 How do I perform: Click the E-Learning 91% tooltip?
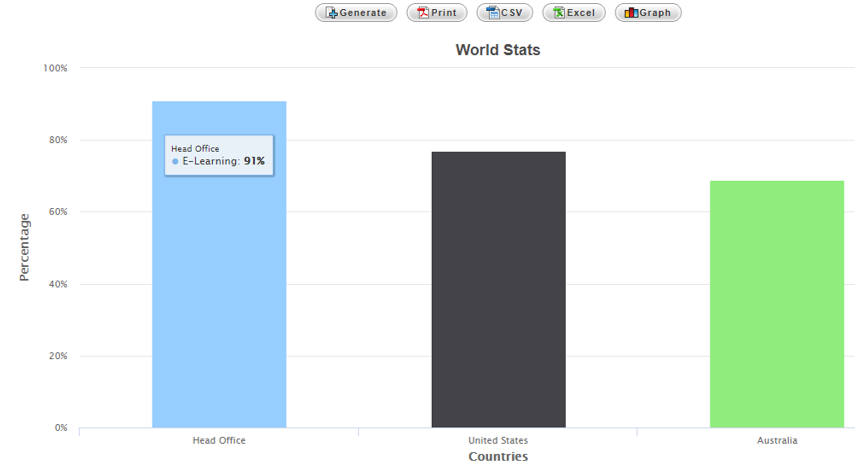219,155
